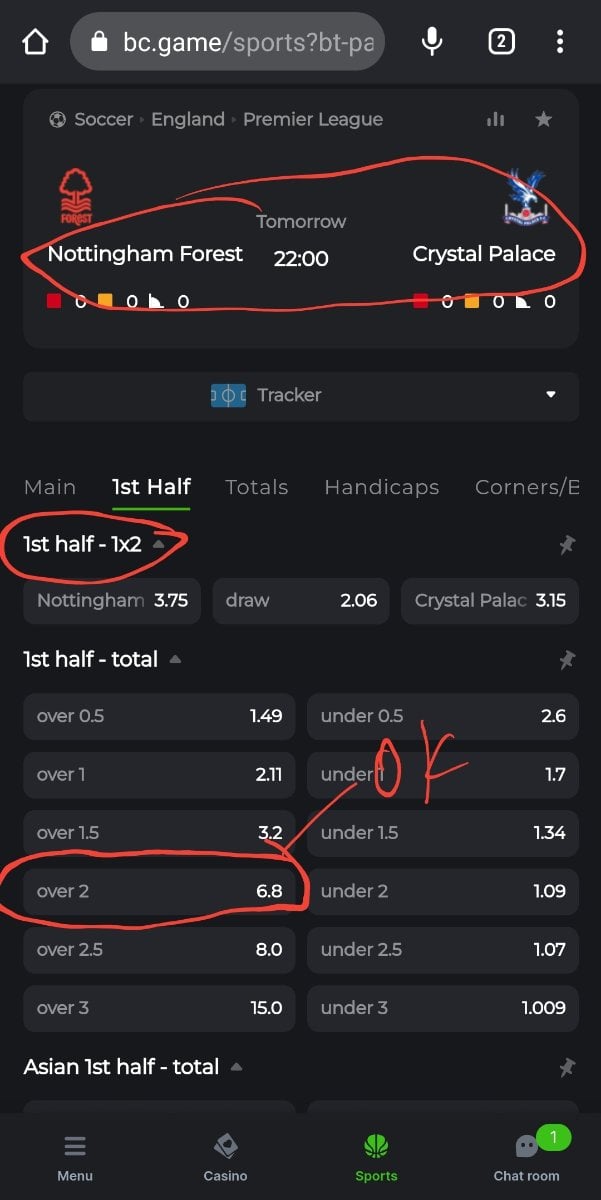Expand the Tracker dropdown
Screen dimensions: 601x1200
(550, 395)
